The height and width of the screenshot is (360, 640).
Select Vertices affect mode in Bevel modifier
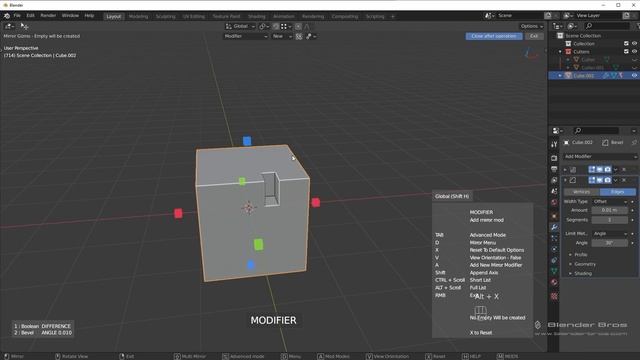click(x=582, y=192)
